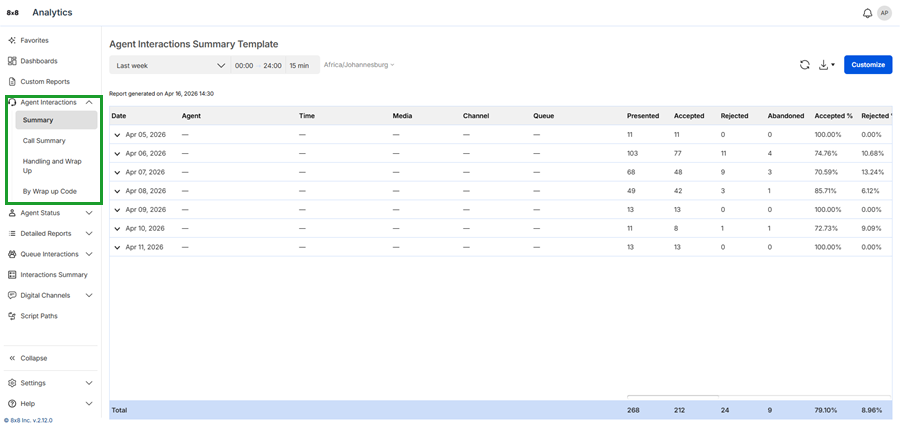The height and width of the screenshot is (427, 900).
Task: Expand the Apr 10, 2026 row
Action: [118, 228]
